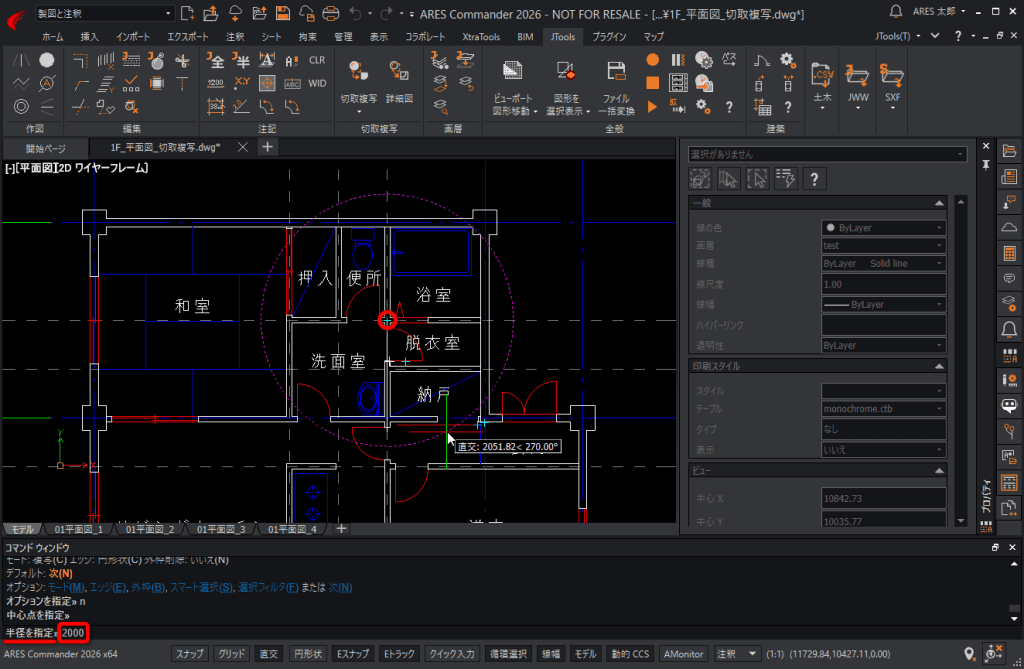Click the ビューポート図形移動 icon
This screenshot has width=1024, height=669.
click(513, 71)
